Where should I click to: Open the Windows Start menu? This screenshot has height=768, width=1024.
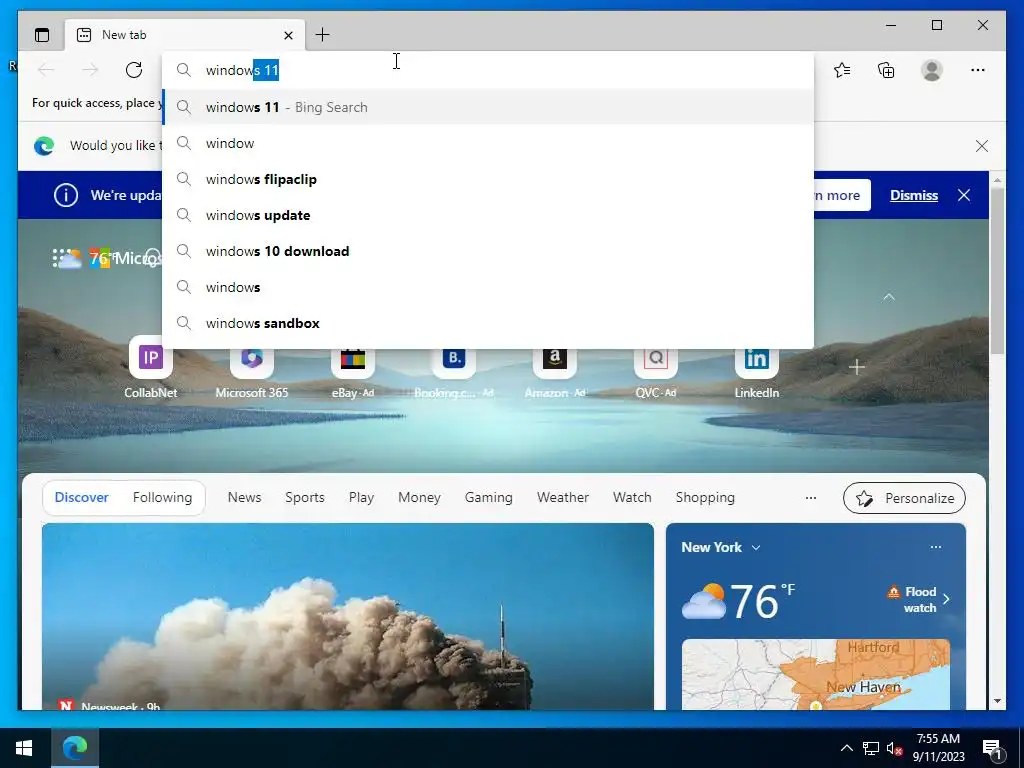(x=24, y=748)
